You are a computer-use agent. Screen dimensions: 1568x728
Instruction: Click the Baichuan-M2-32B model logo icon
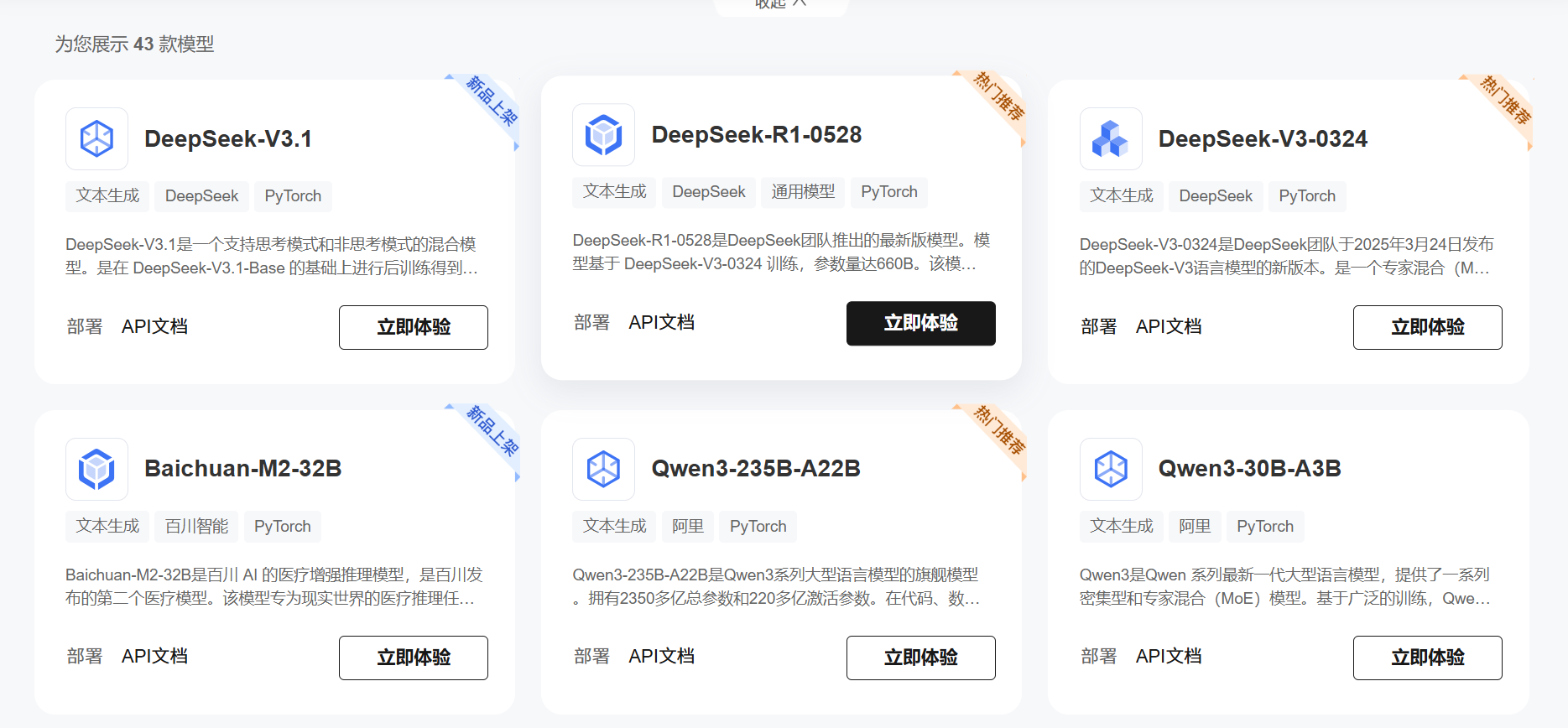[96, 469]
